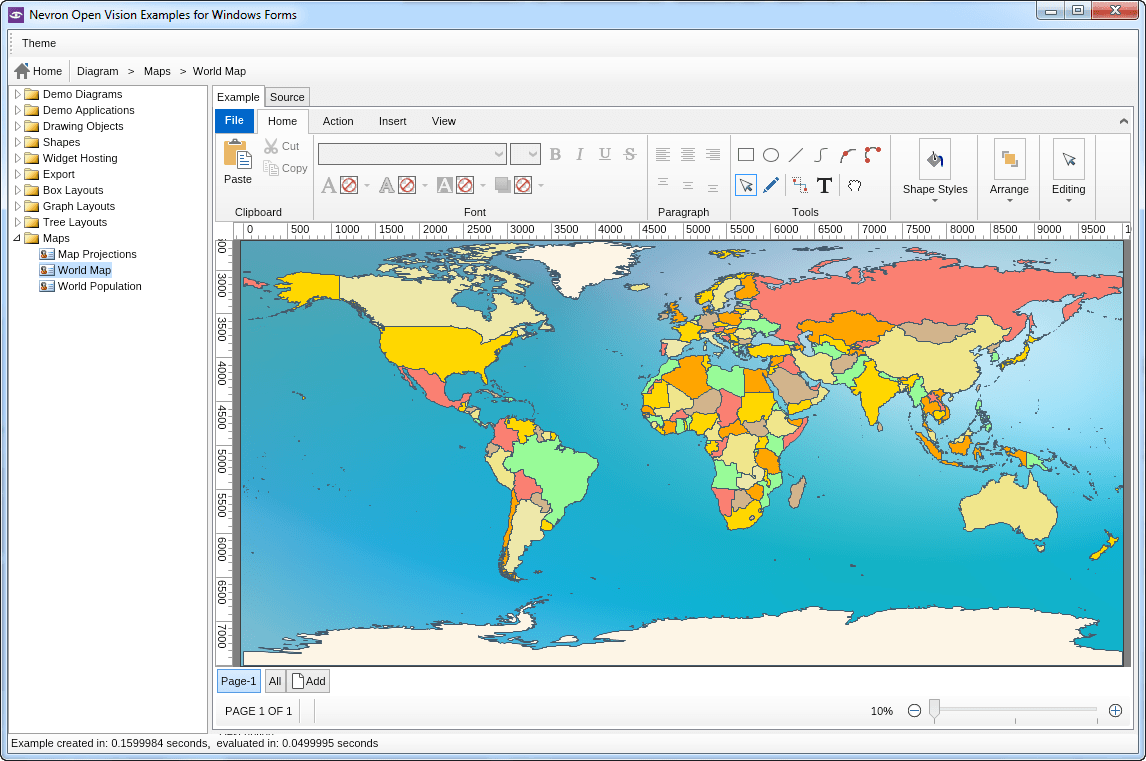Click the zoom out minus icon
The width and height of the screenshot is (1146, 761).
click(x=914, y=711)
